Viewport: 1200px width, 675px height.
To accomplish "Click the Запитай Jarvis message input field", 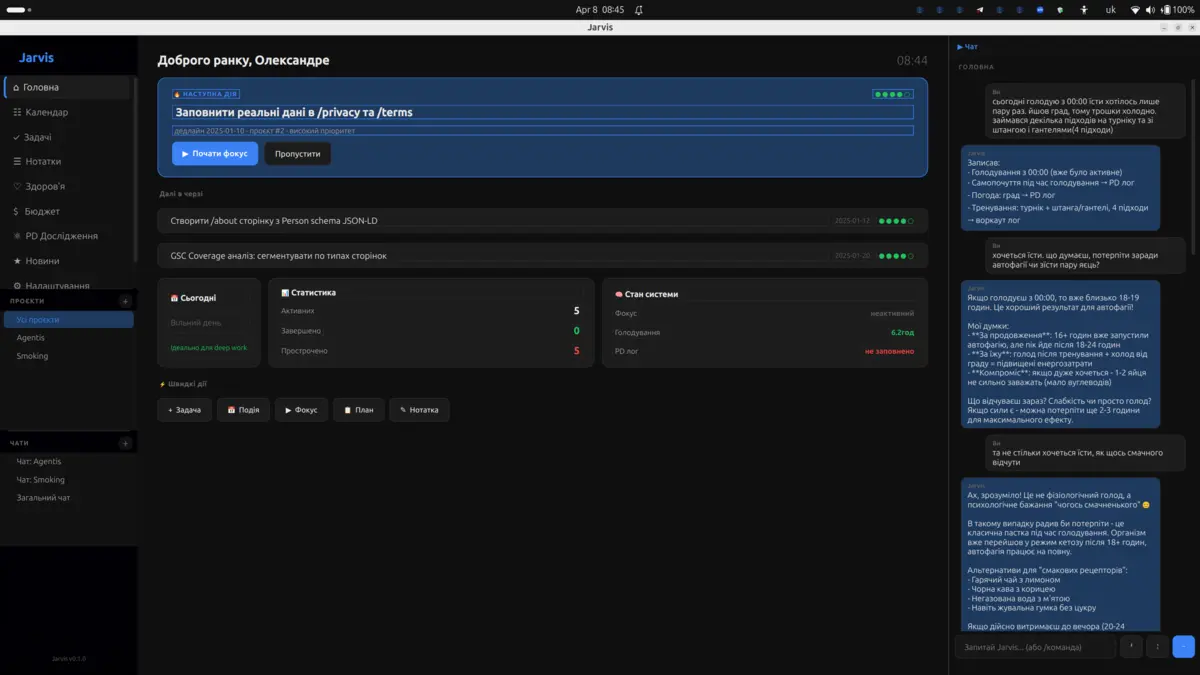I will coord(1034,647).
